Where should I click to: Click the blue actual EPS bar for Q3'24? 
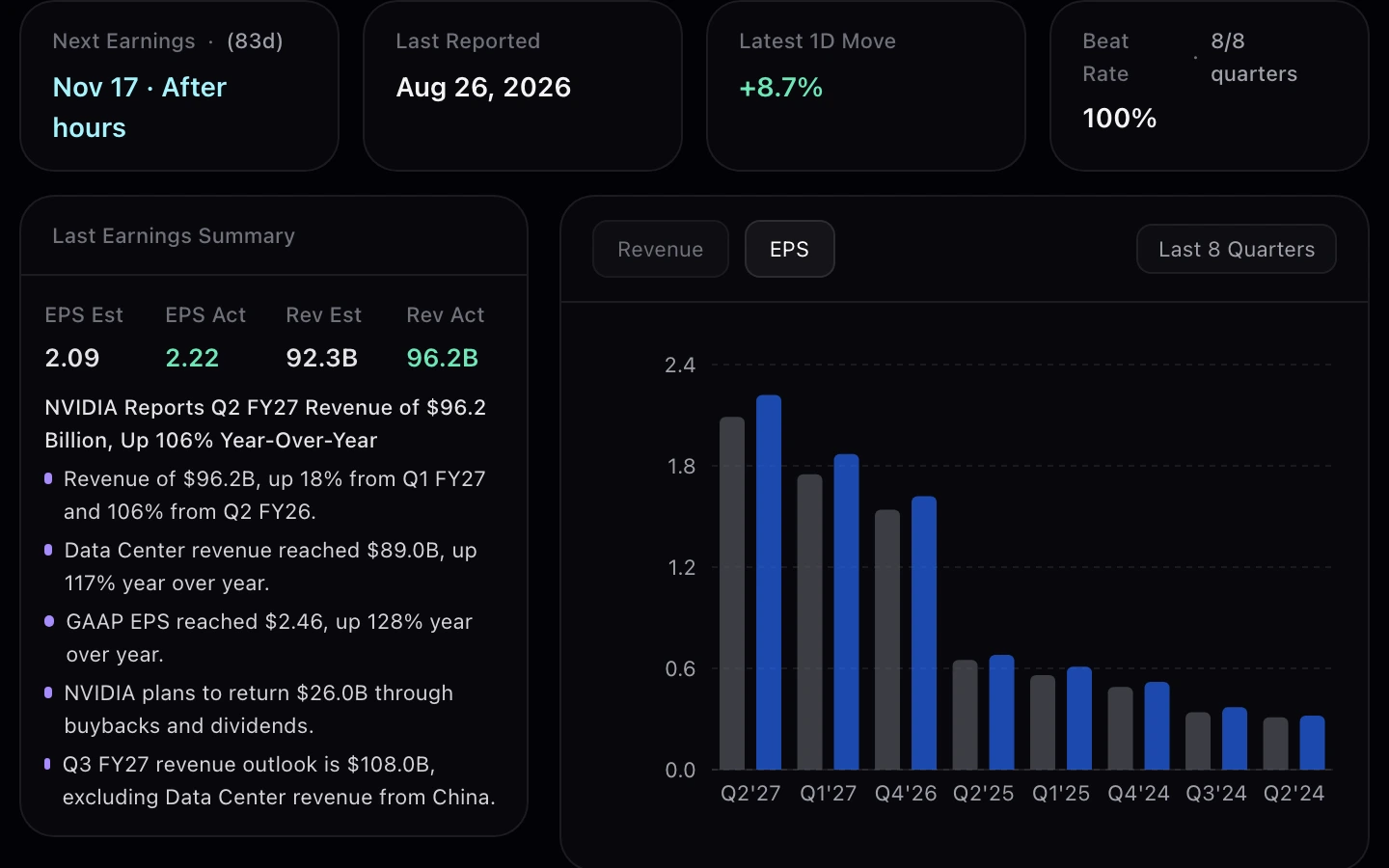tap(1235, 738)
